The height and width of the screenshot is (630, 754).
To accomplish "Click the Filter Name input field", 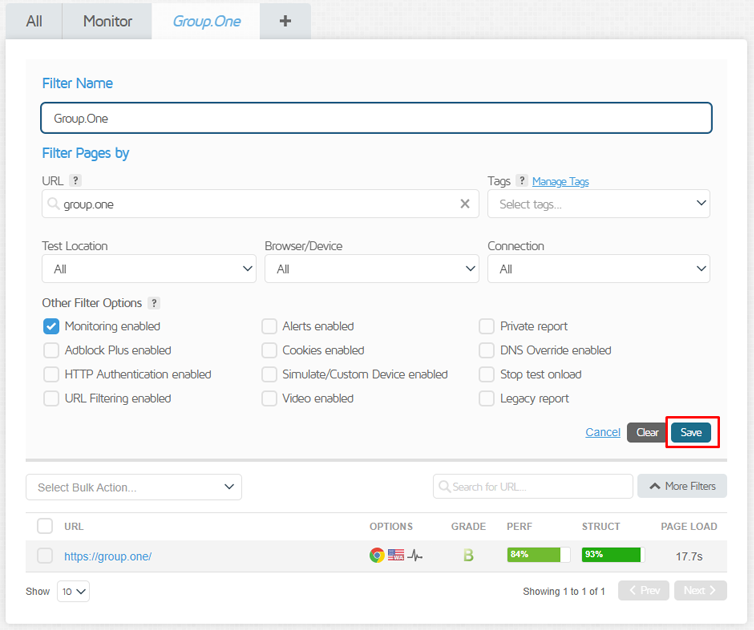I will pos(376,118).
